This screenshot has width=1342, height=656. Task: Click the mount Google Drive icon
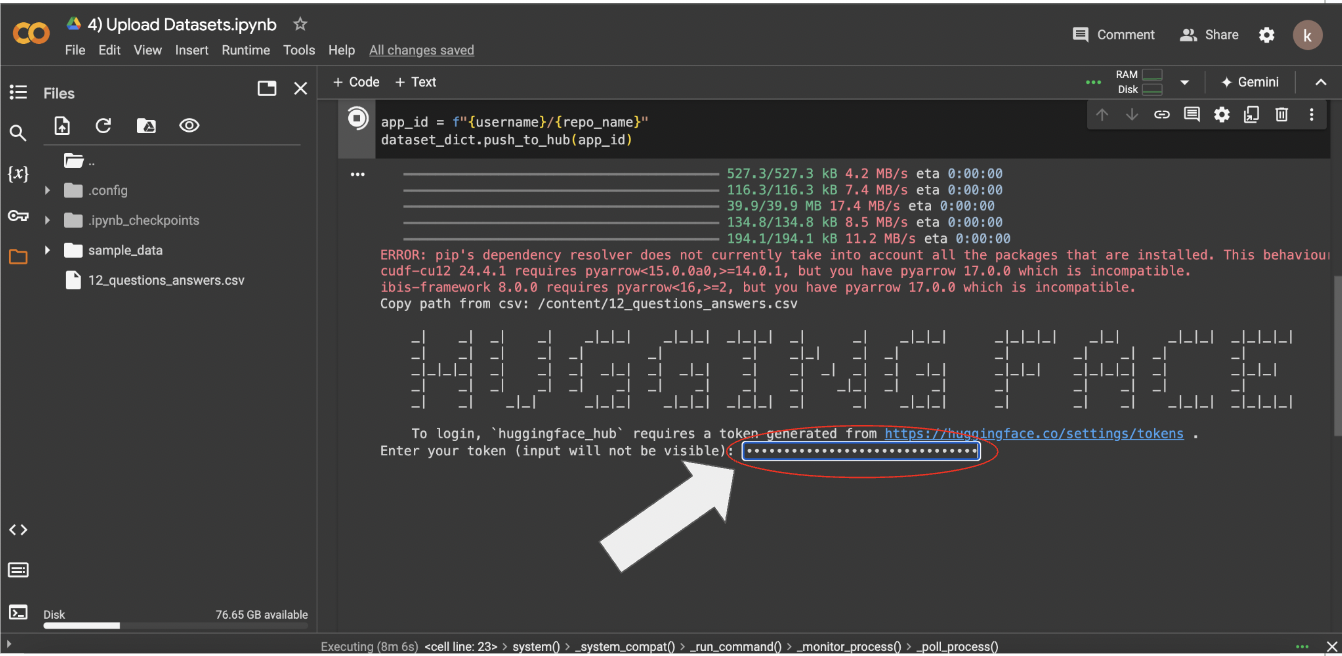[x=146, y=125]
